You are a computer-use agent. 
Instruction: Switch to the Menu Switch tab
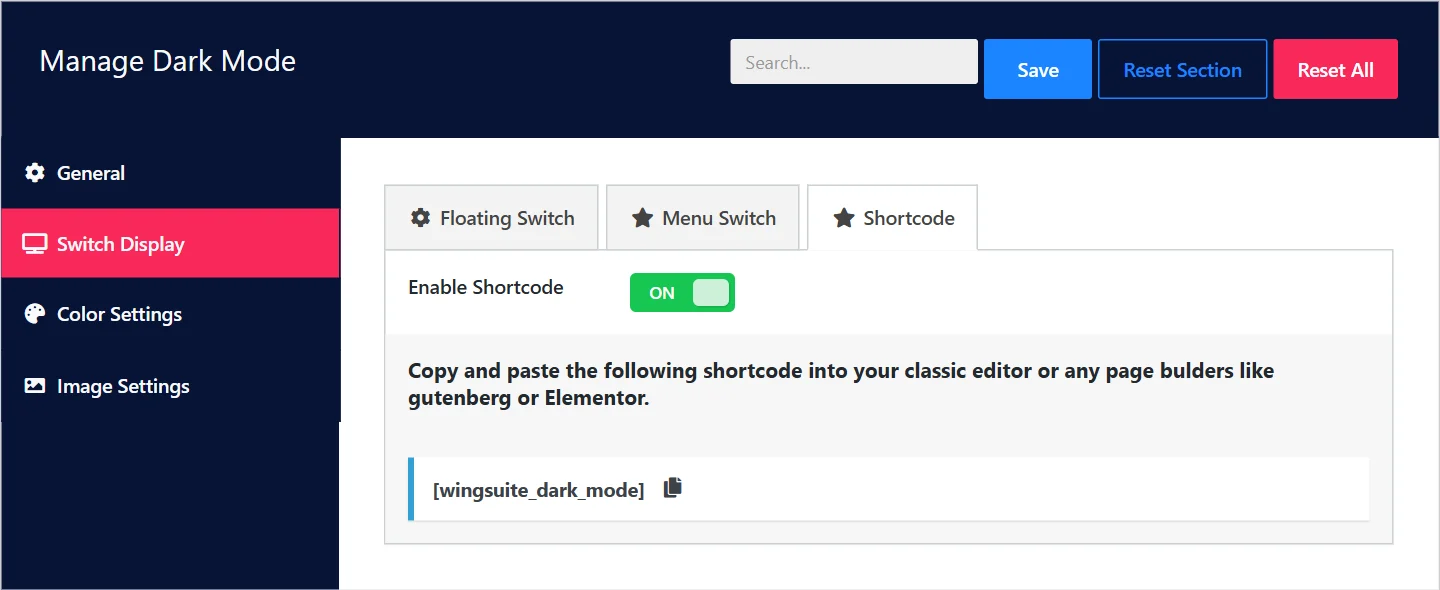coord(703,217)
